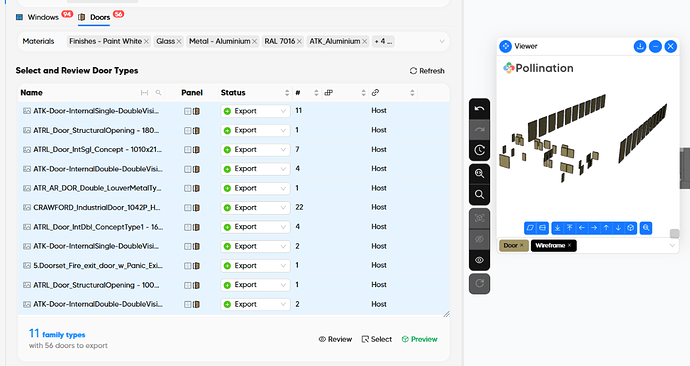Sort by the link icon column
The image size is (690, 366).
click(412, 93)
